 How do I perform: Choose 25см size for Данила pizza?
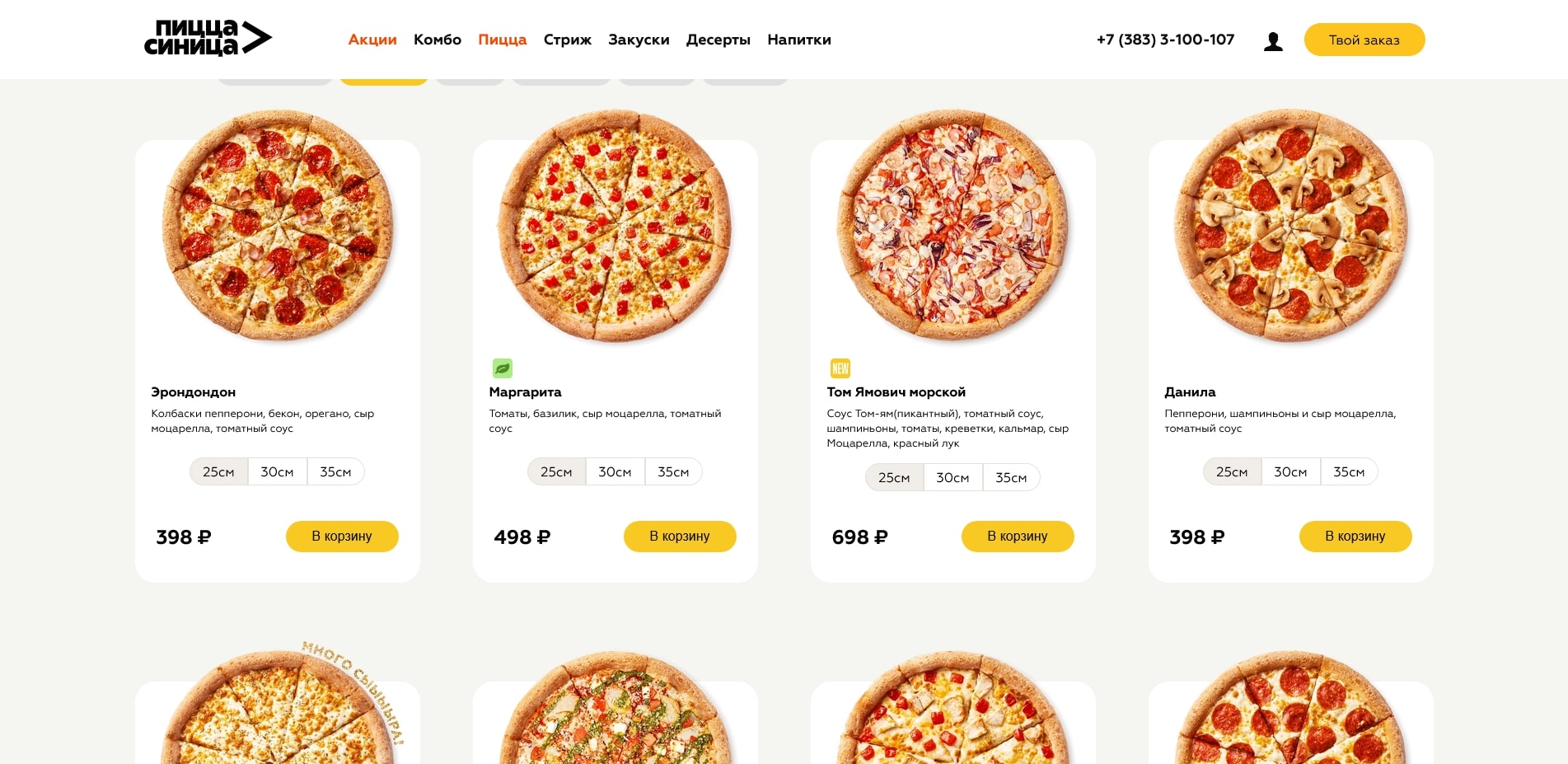click(x=1232, y=472)
